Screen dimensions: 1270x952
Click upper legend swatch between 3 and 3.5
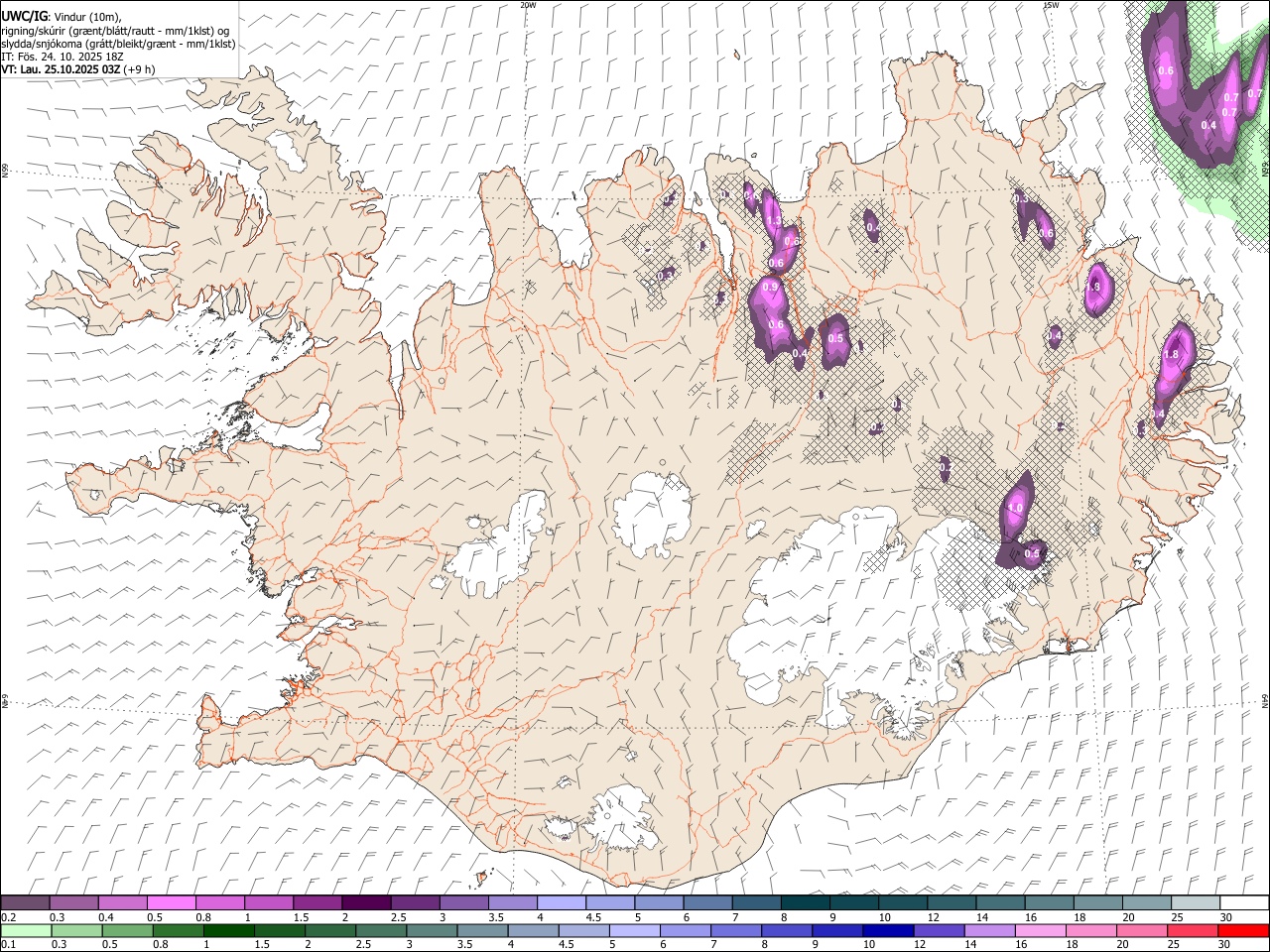(463, 902)
